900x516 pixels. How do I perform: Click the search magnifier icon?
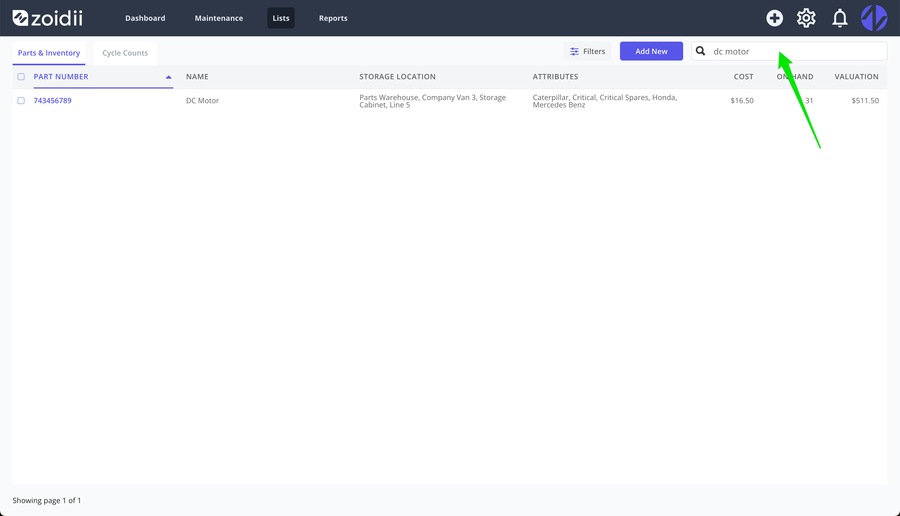pos(700,51)
